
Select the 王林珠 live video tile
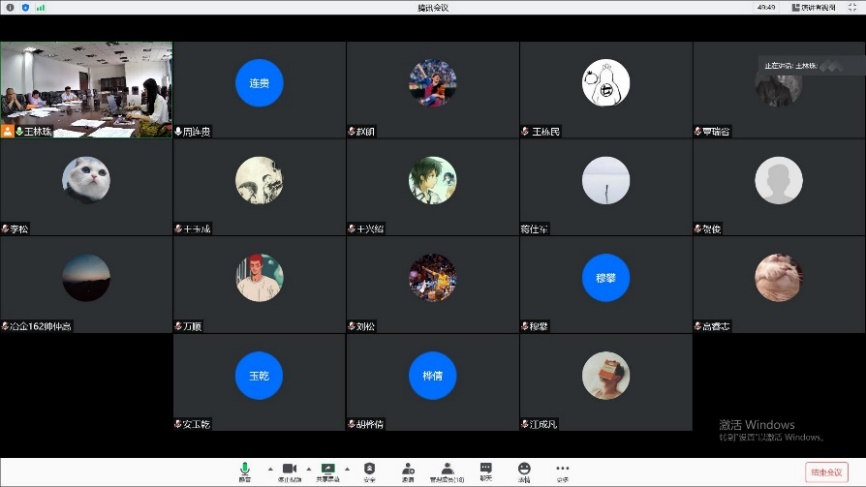[86, 89]
